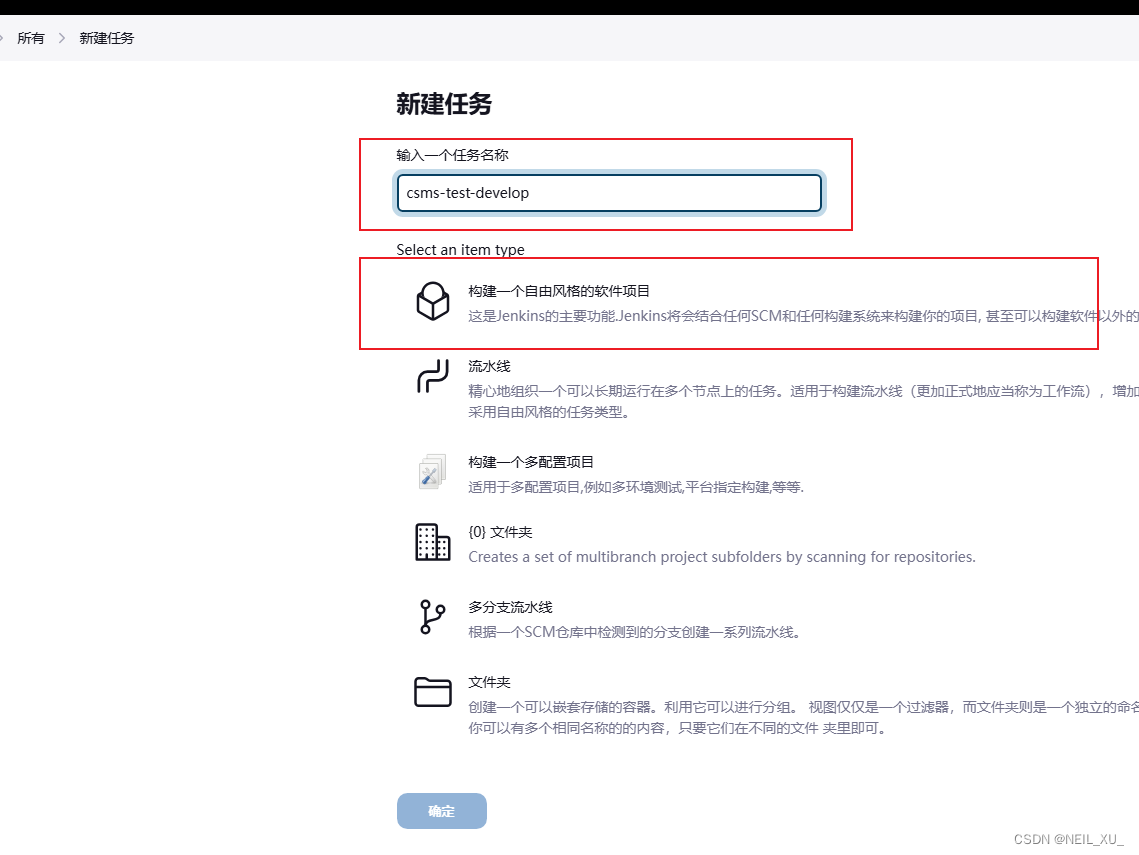Viewport: 1139px width, 855px height.
Task: Click the 文件夹 folder icon
Action: click(x=432, y=692)
